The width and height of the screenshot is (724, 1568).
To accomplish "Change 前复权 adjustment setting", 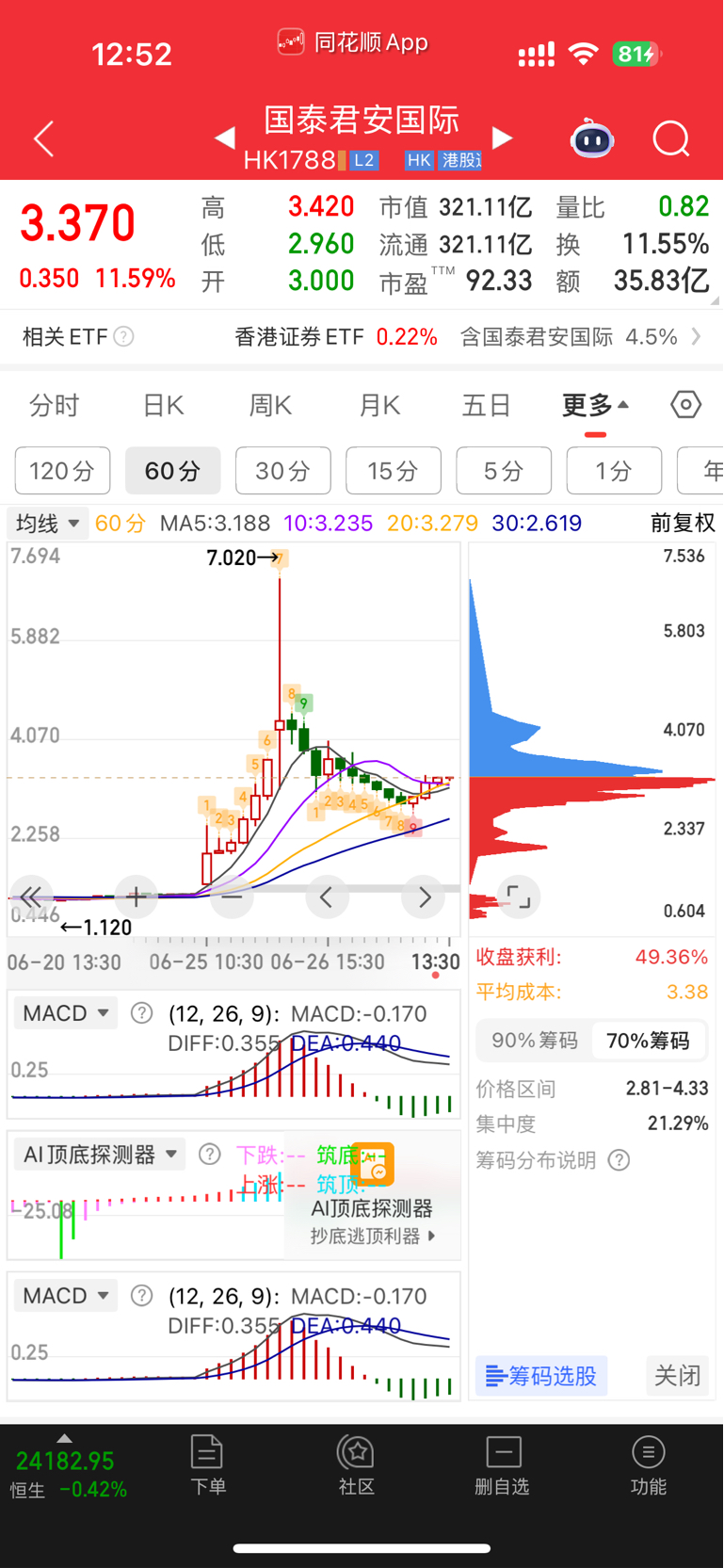I will [x=684, y=523].
